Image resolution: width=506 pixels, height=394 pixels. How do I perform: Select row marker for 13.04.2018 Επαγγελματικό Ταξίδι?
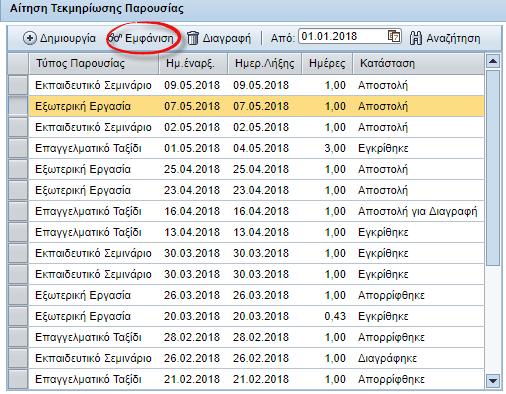point(18,232)
